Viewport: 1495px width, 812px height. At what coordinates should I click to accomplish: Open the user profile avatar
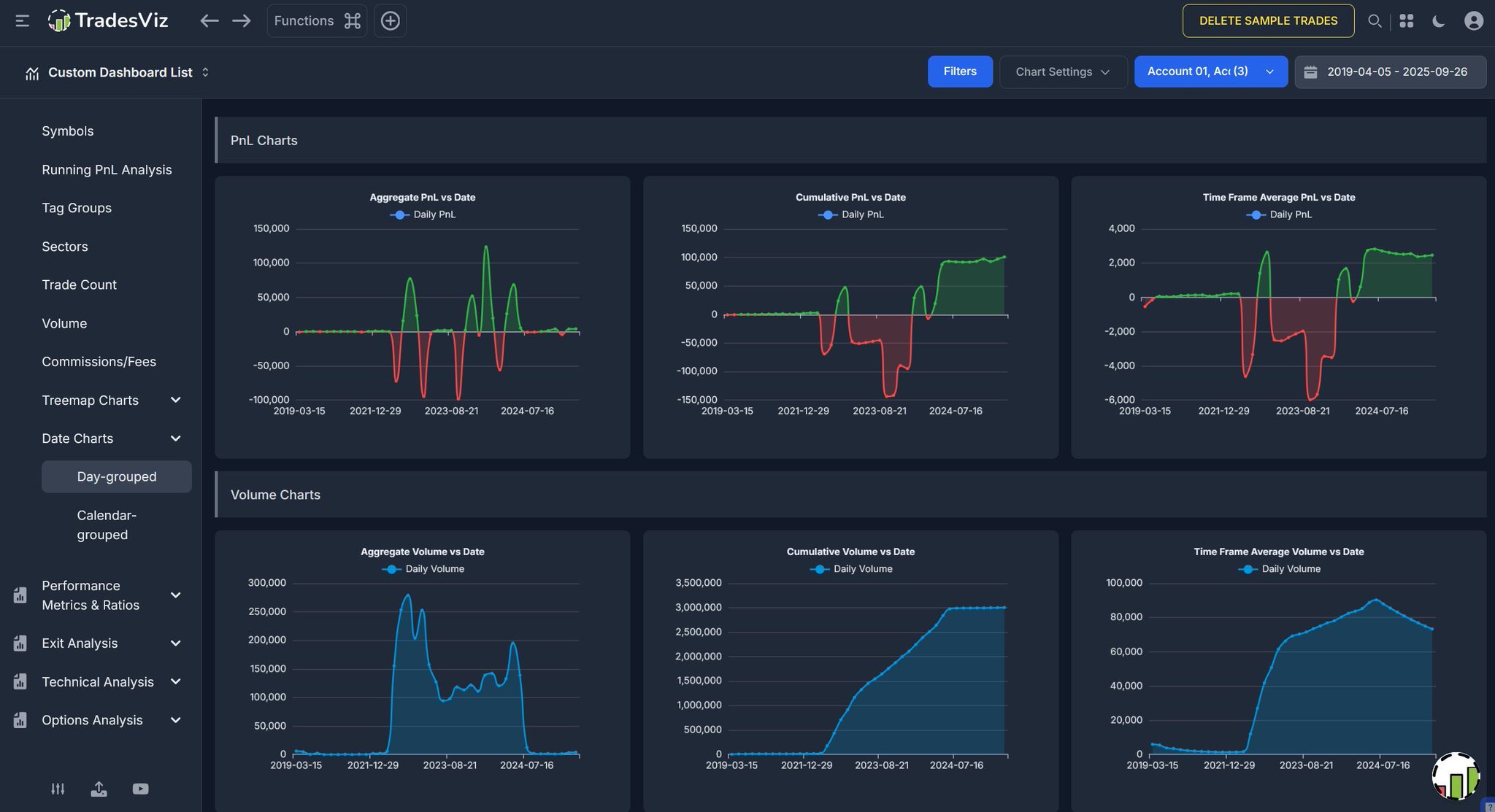[x=1473, y=21]
